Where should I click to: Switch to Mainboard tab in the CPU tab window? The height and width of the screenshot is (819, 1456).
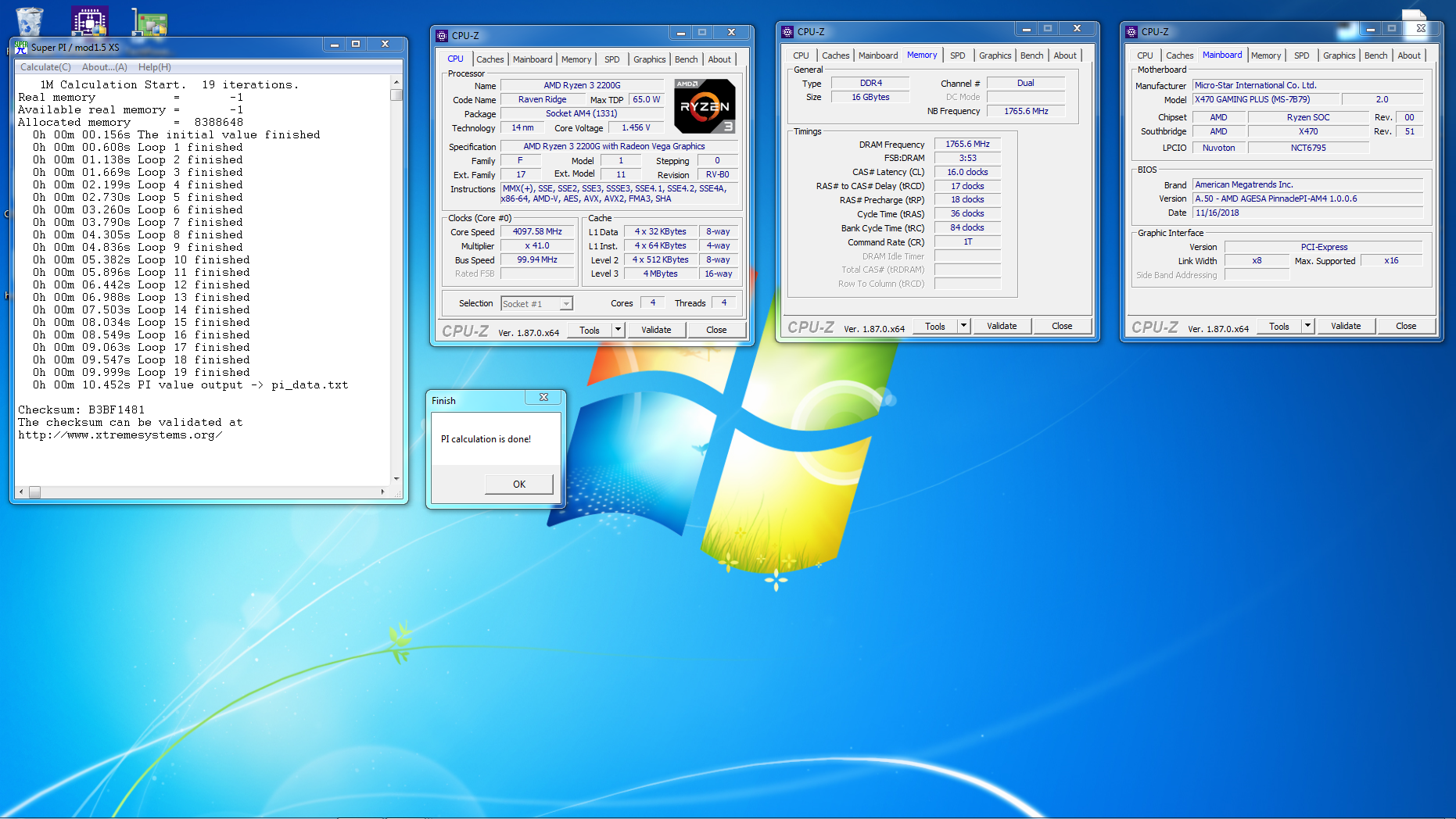click(533, 59)
